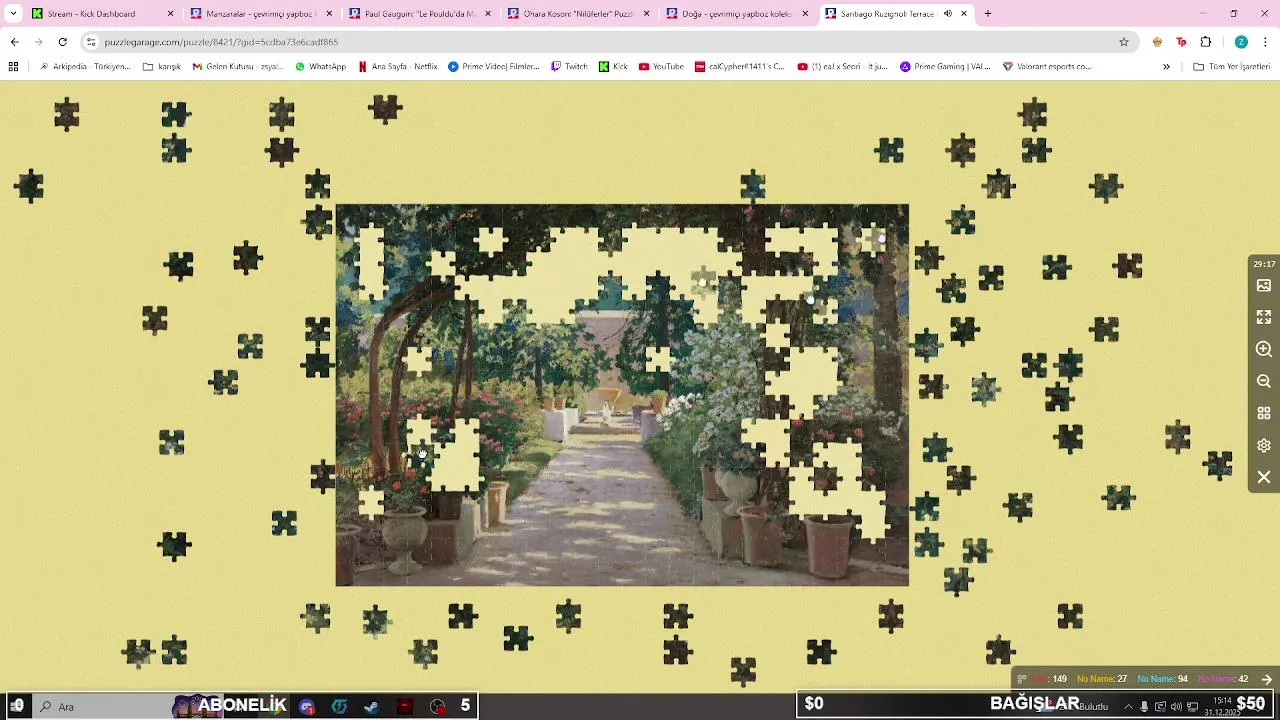The width and height of the screenshot is (1280, 720).
Task: Open the Prime Gaming bookmark
Action: (x=945, y=66)
